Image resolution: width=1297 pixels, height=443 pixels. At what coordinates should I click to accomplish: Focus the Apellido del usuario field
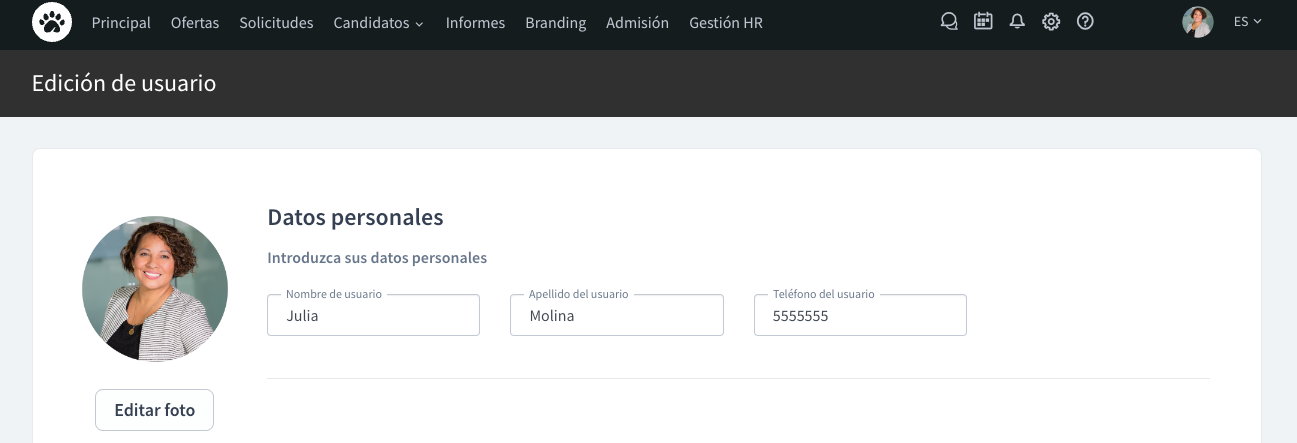coord(616,316)
